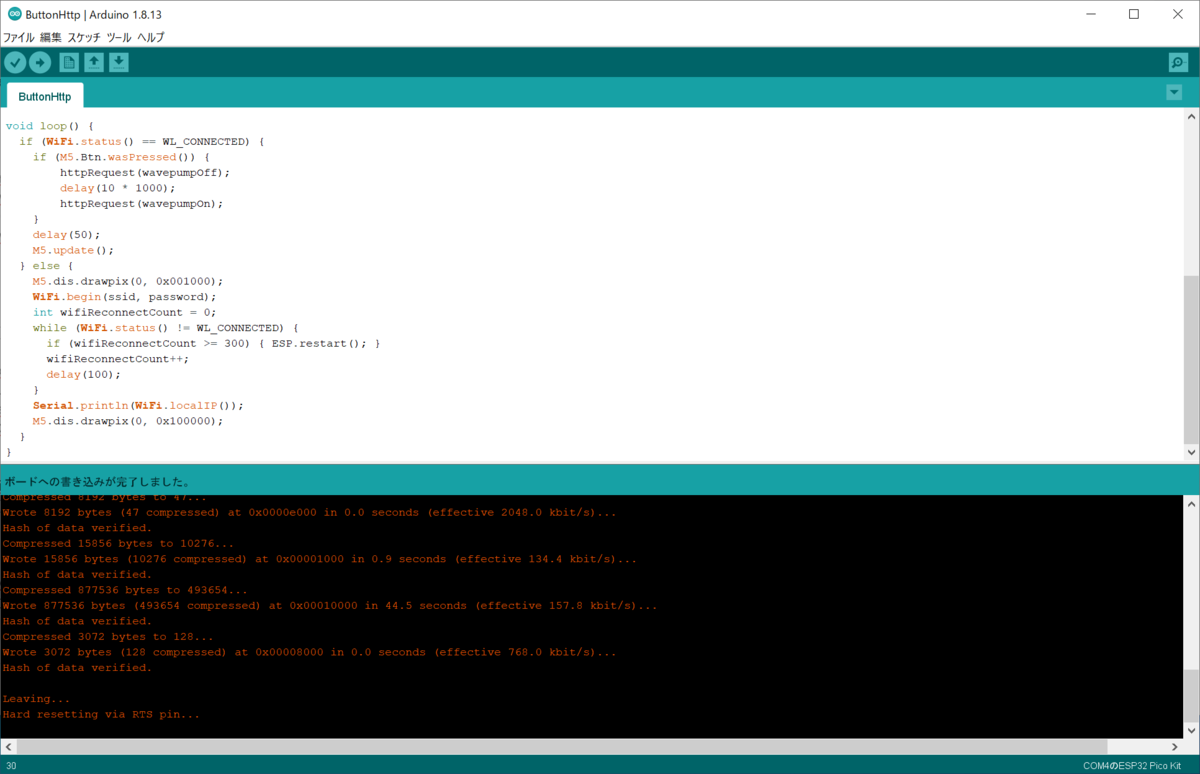Click the editor scrollbar up arrow
This screenshot has width=1200, height=774.
coord(1191,116)
